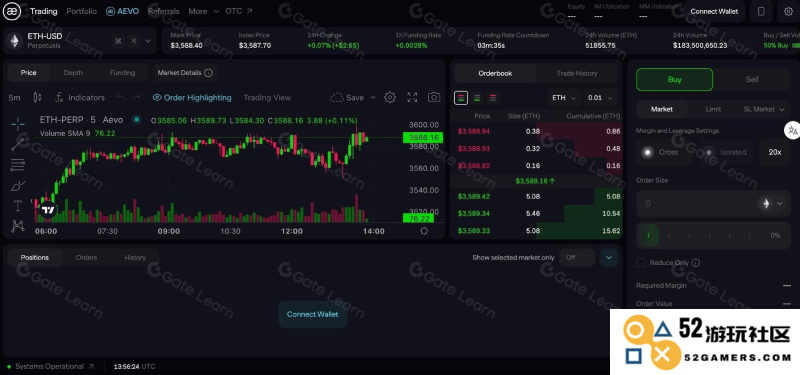The image size is (800, 375).
Task: Select the crosshair cursor tool
Action: pos(18,123)
